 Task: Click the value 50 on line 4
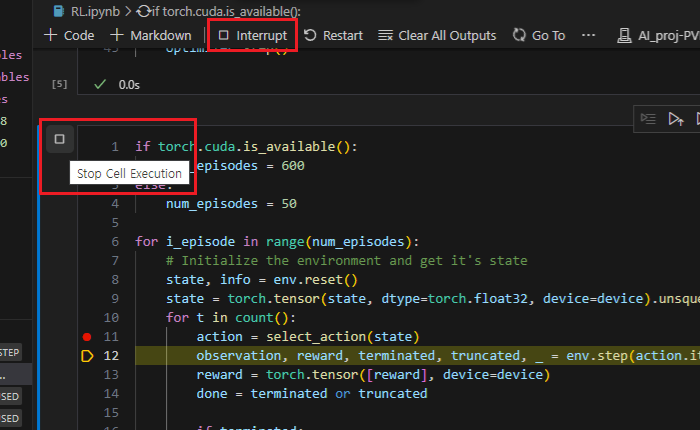pos(289,204)
